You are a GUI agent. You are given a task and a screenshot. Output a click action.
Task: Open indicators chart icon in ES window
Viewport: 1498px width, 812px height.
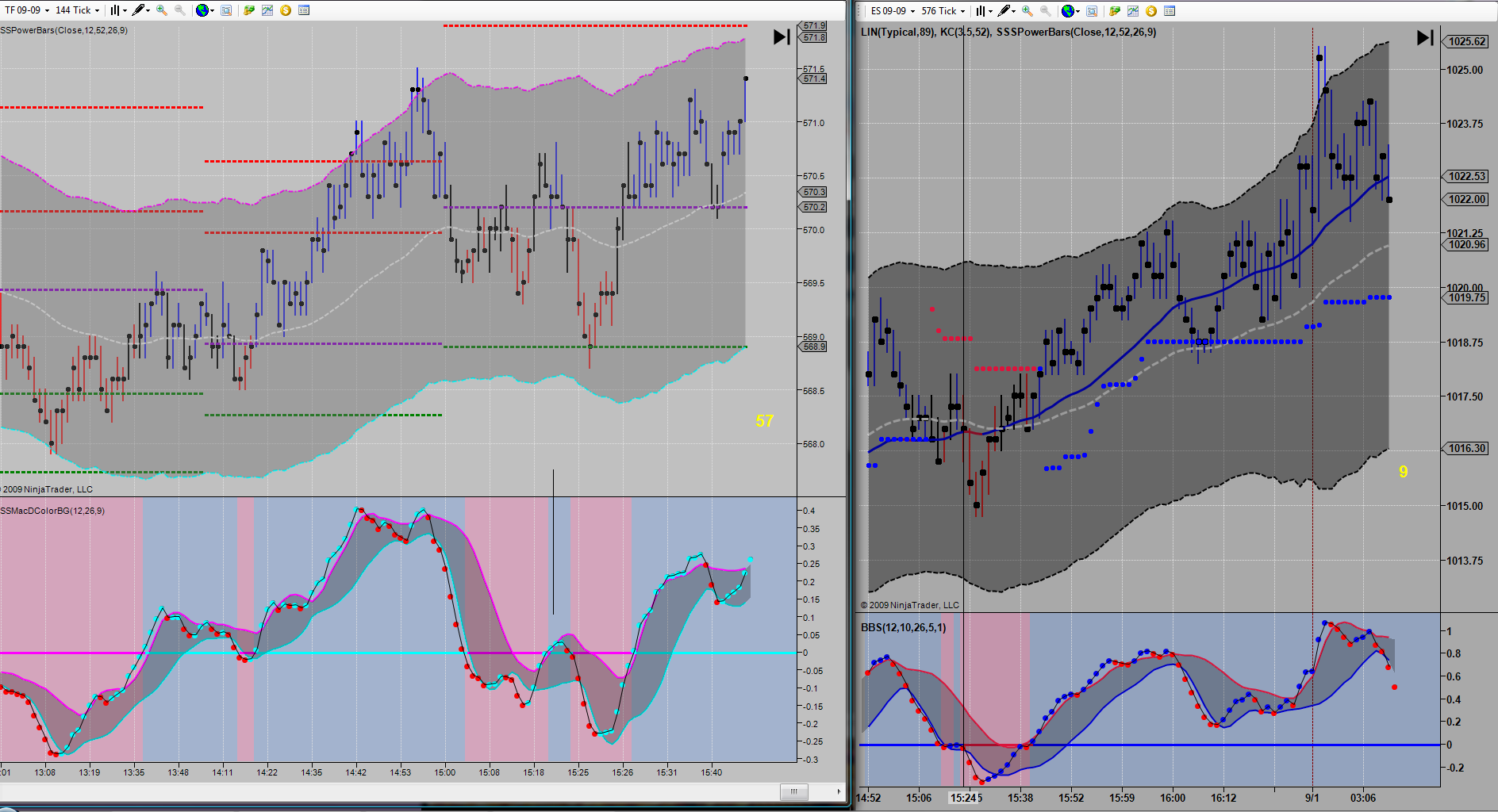[x=1133, y=11]
